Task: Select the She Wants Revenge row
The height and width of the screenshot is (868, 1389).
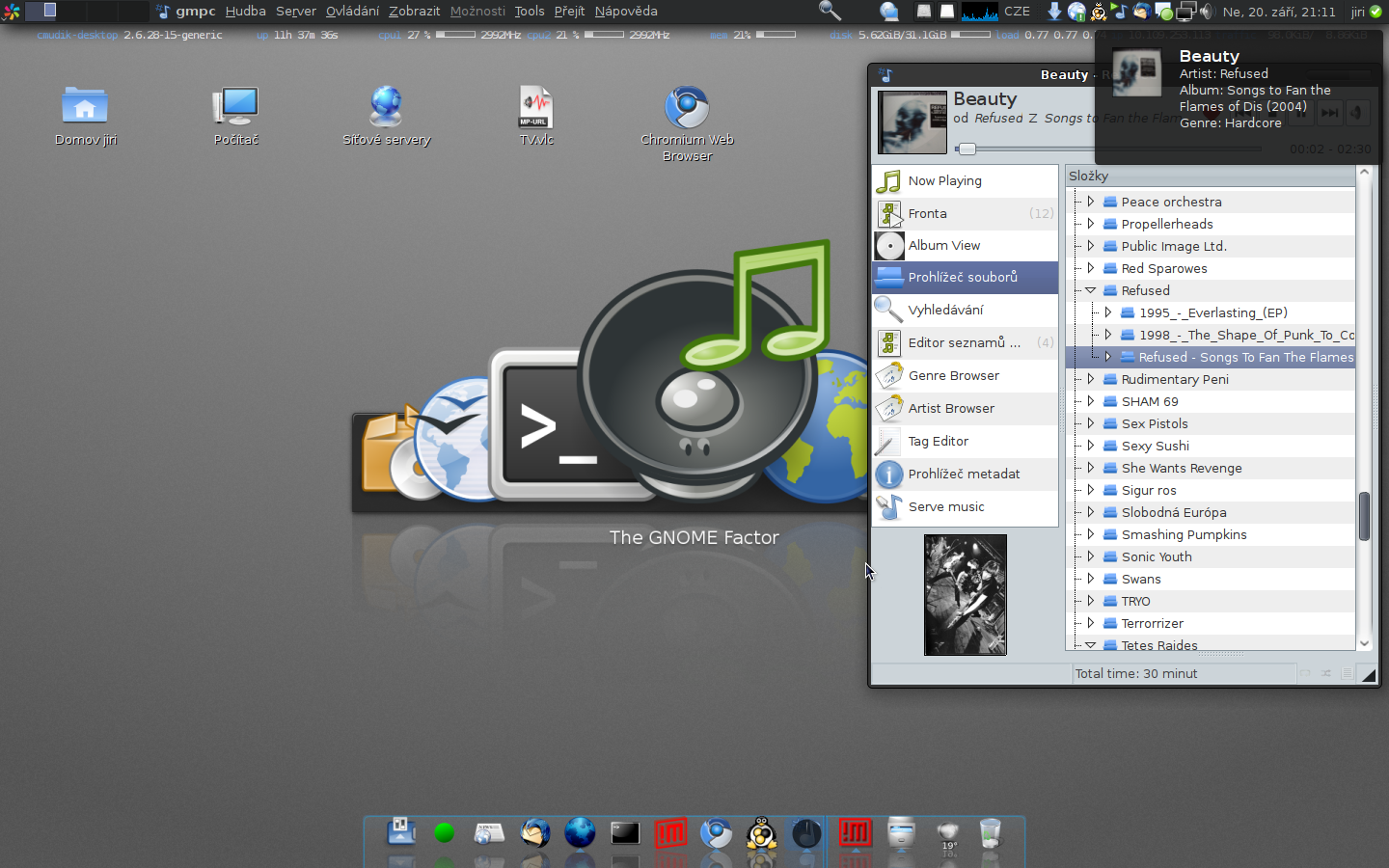Action: (x=1211, y=468)
